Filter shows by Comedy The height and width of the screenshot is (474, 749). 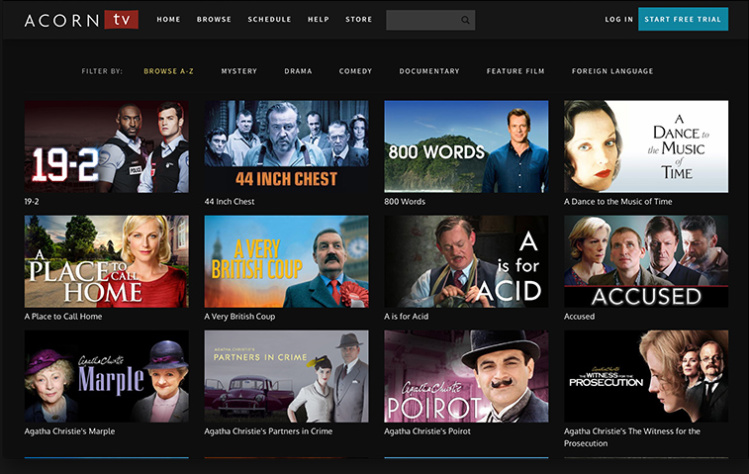point(355,71)
